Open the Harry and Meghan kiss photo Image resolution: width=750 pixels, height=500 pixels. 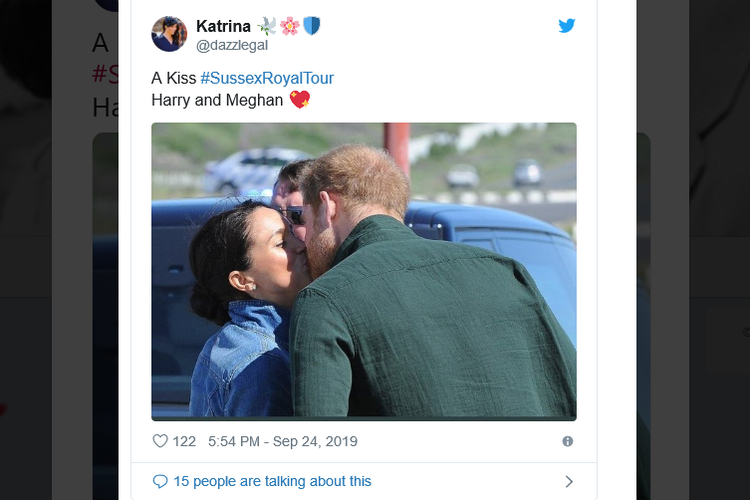(364, 271)
